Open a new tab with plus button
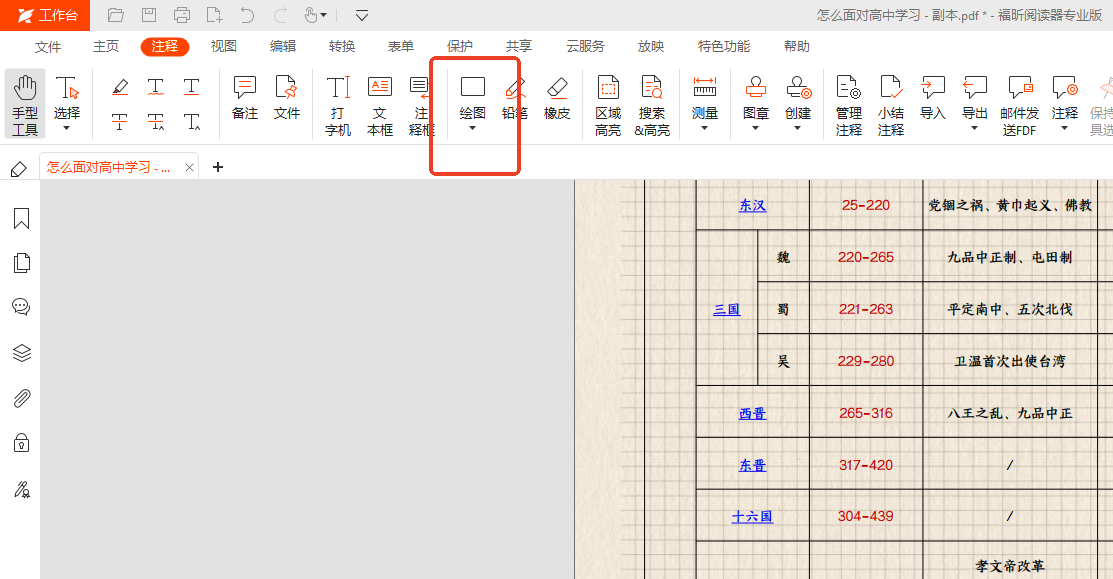Image resolution: width=1113 pixels, height=579 pixels. pyautogui.click(x=218, y=167)
